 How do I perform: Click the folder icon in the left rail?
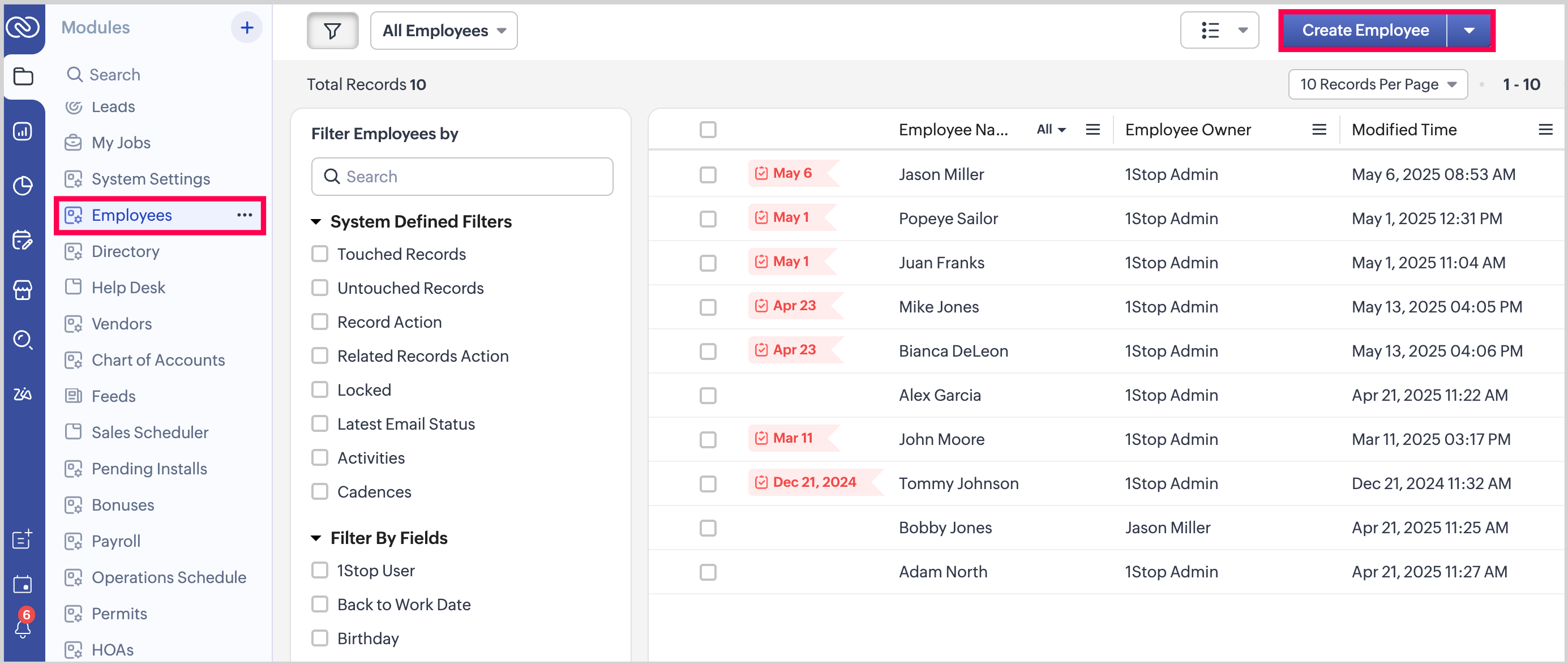point(23,76)
